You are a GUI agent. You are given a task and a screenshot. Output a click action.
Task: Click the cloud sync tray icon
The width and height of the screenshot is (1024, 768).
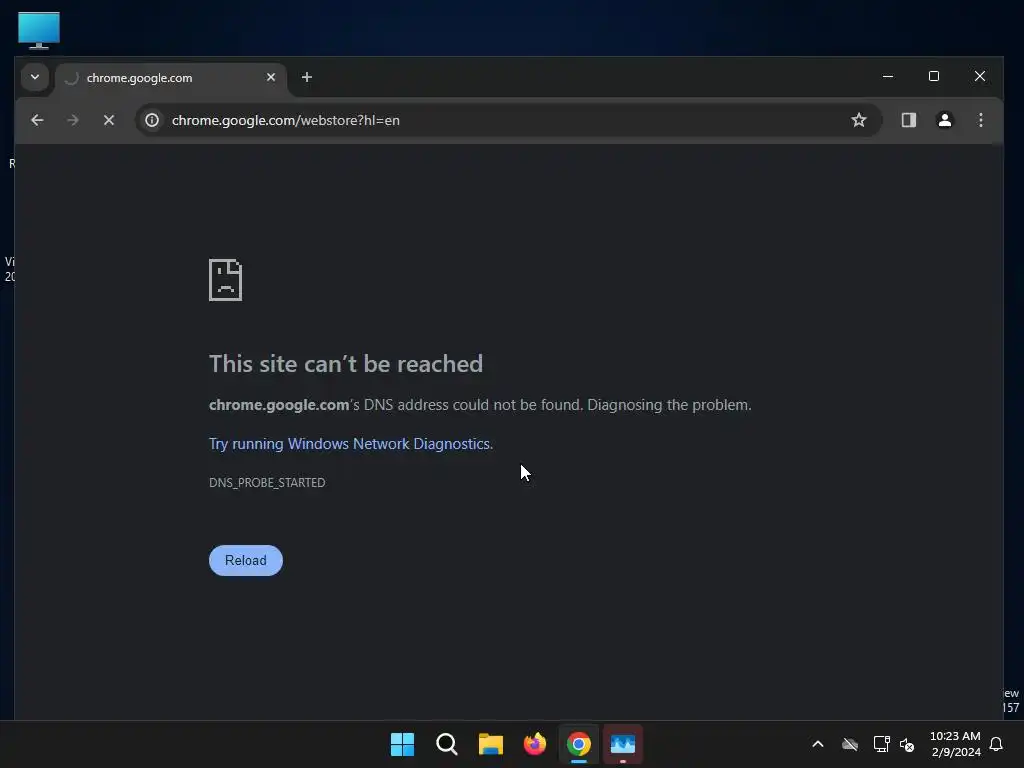(850, 744)
